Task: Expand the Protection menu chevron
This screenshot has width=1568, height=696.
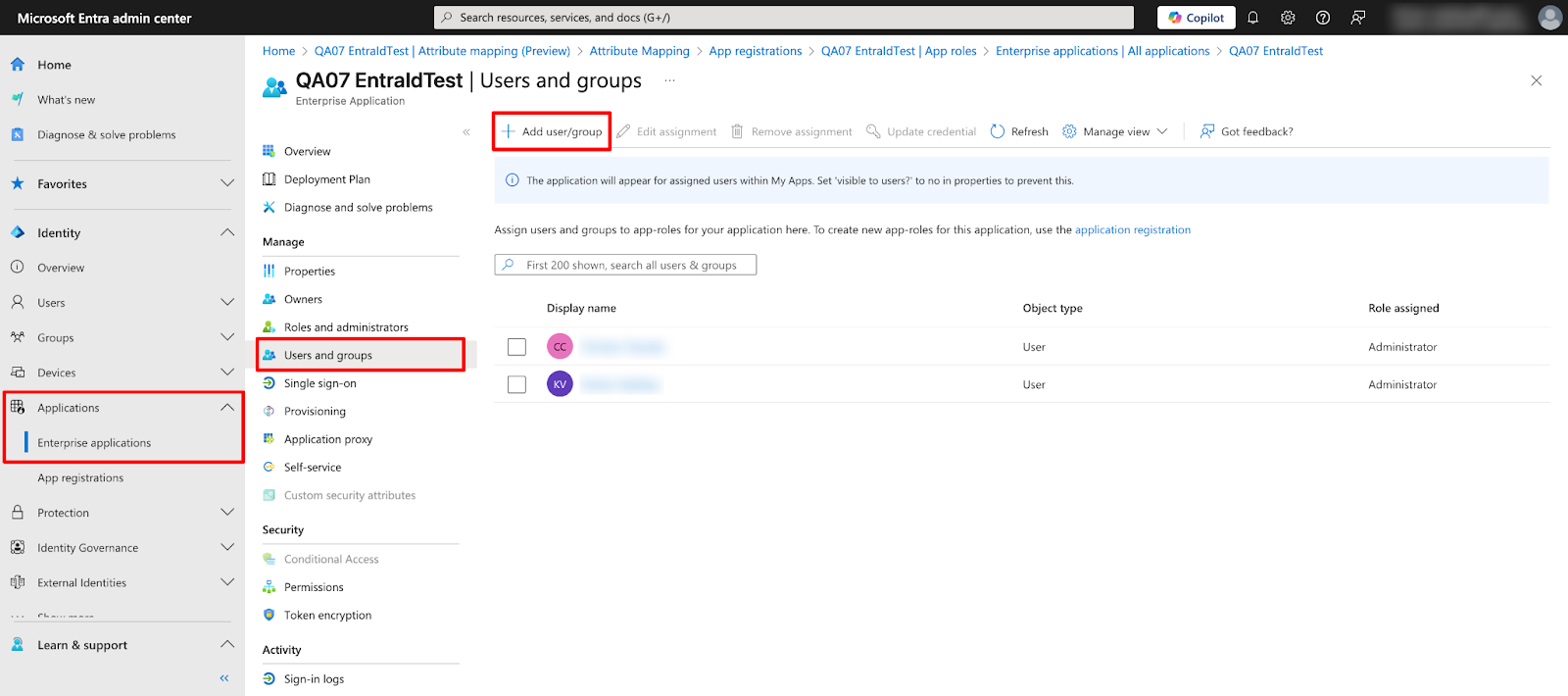Action: (x=227, y=513)
